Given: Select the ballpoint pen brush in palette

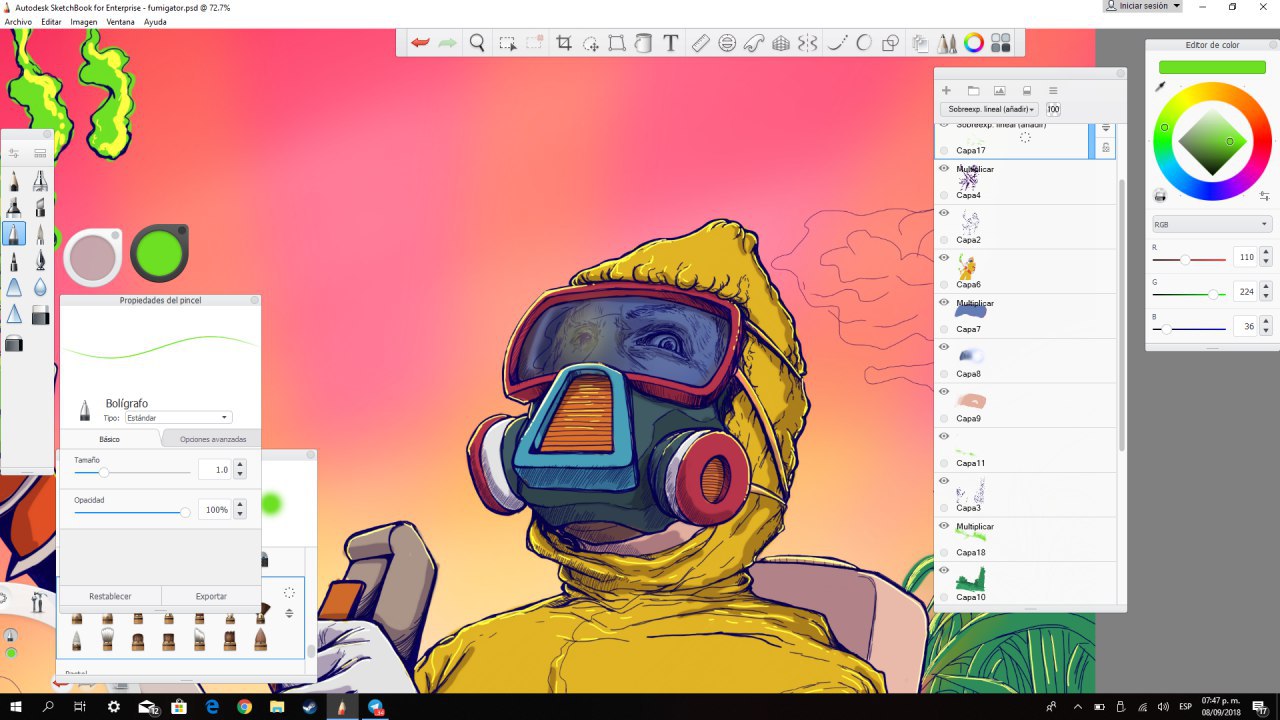Looking at the screenshot, I should pyautogui.click(x=14, y=234).
